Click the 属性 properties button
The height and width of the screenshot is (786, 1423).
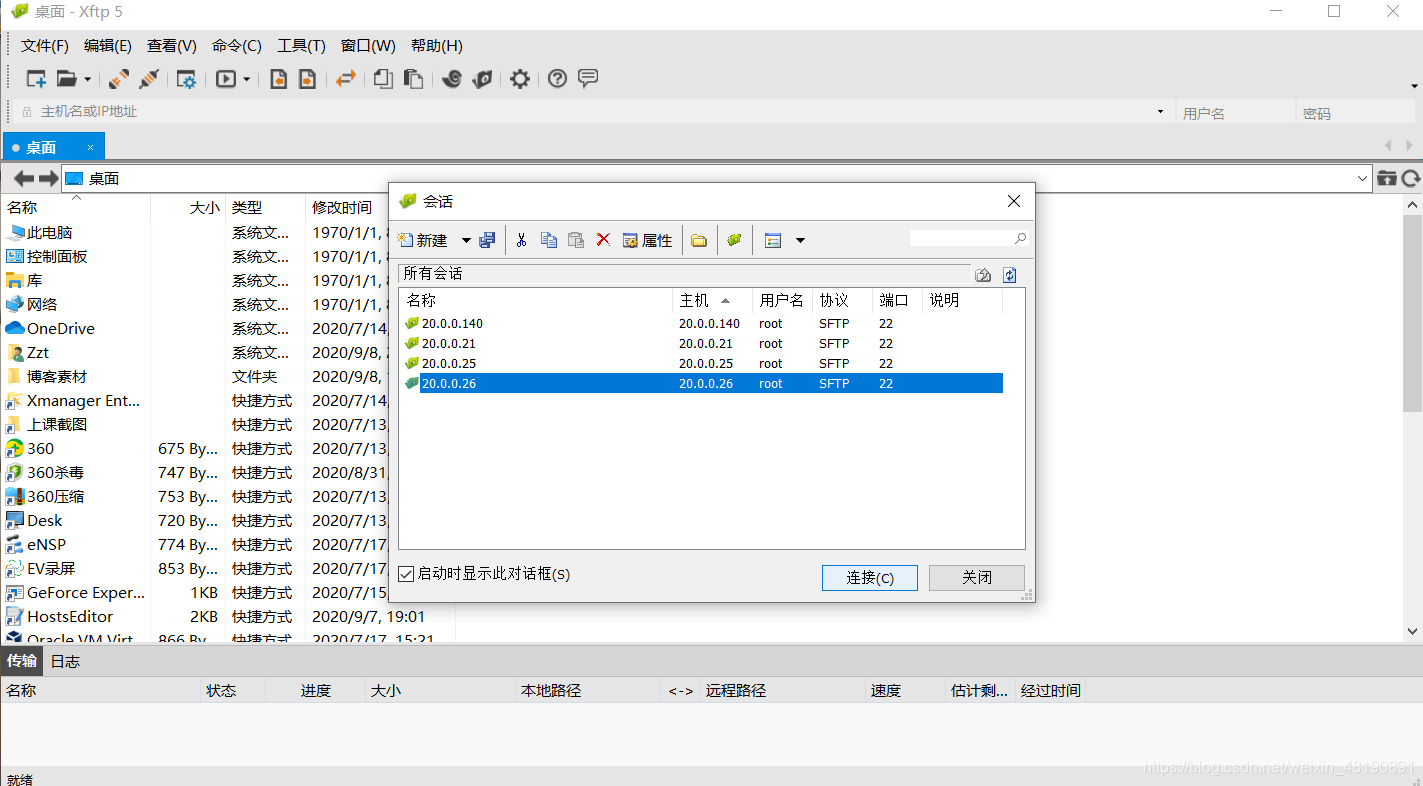[647, 240]
